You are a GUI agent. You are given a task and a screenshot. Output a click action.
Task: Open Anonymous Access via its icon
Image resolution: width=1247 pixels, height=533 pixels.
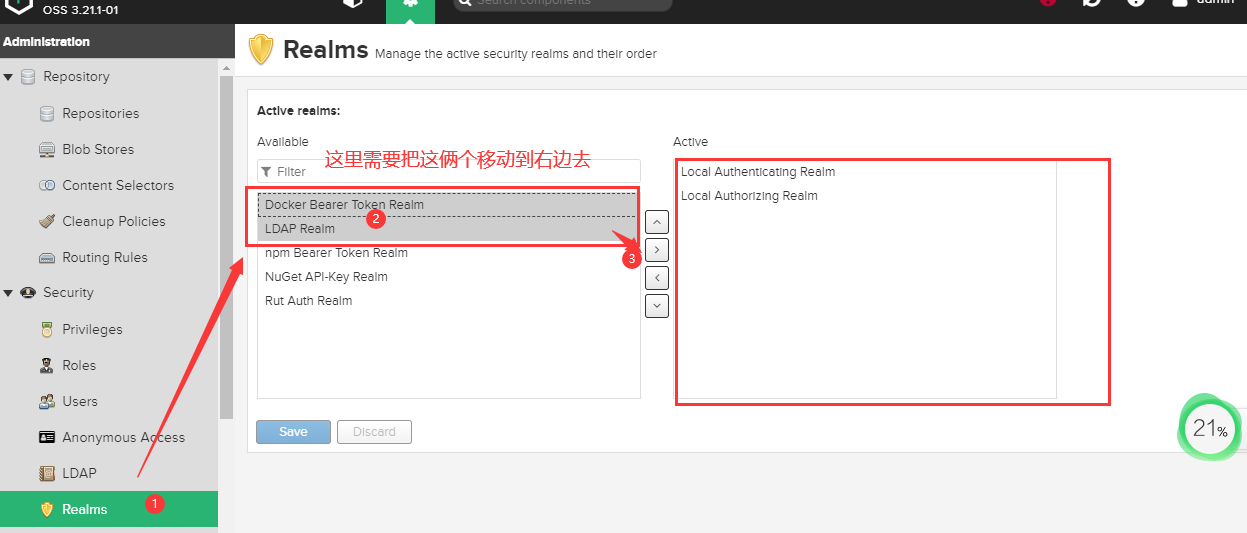[46, 438]
